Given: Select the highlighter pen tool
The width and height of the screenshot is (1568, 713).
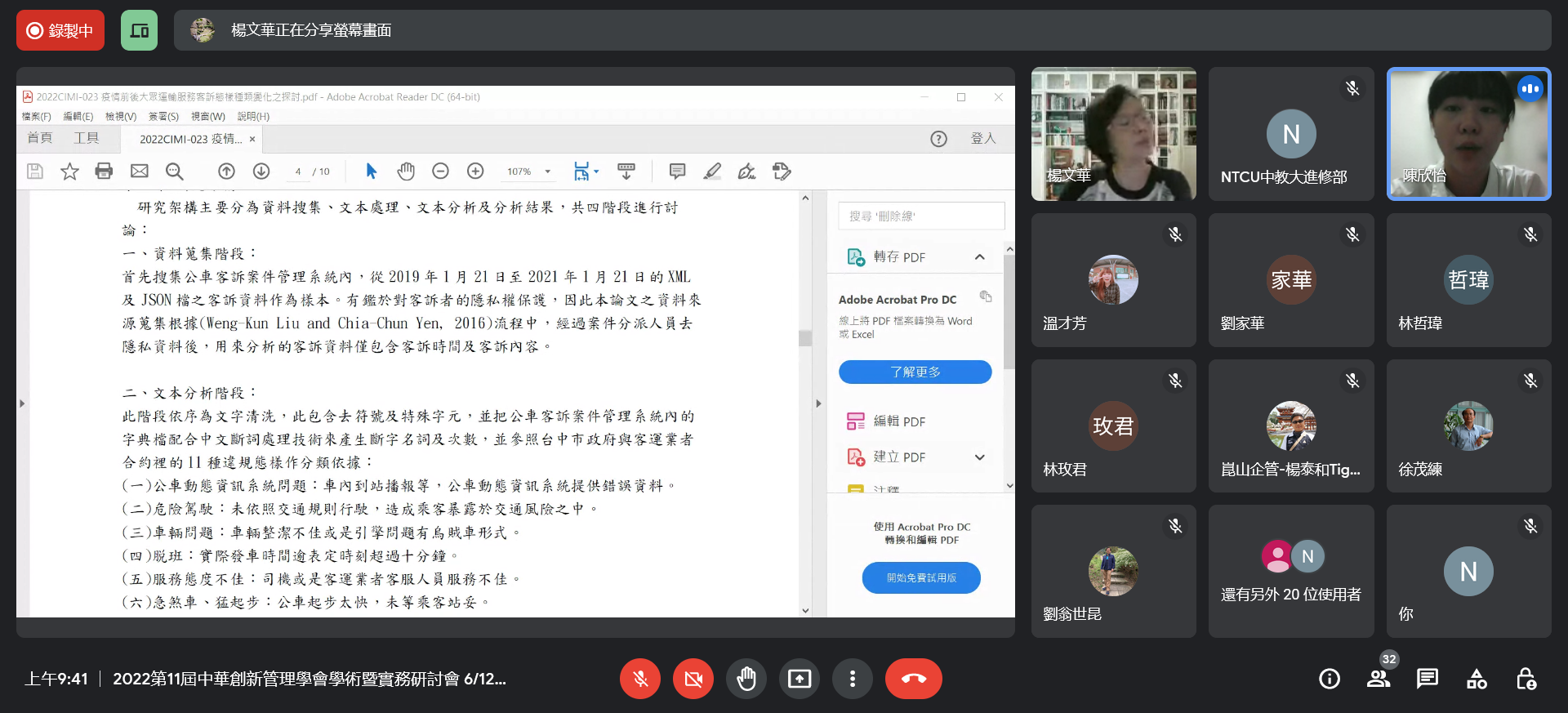Looking at the screenshot, I should coord(712,172).
